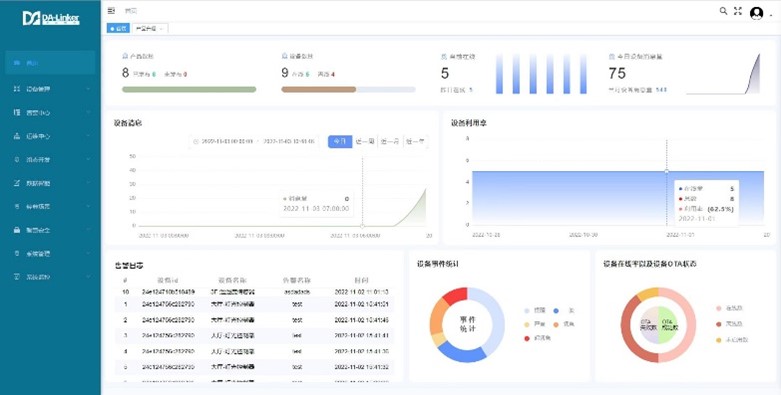Click the clock icon in date range picker
The height and width of the screenshot is (395, 781).
tap(196, 141)
